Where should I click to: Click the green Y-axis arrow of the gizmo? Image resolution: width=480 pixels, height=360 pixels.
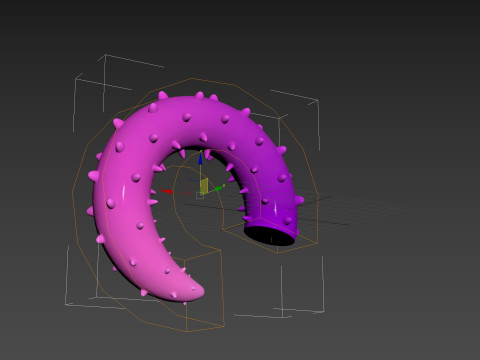(219, 189)
